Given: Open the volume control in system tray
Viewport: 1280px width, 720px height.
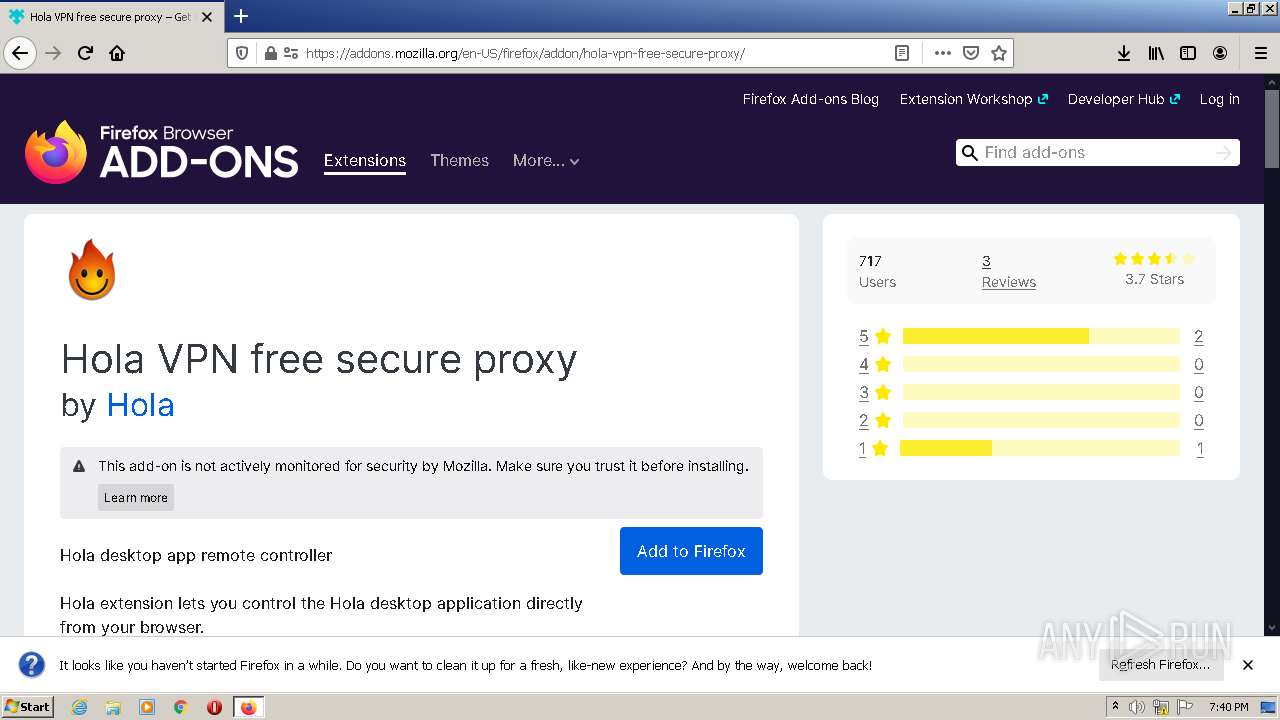Looking at the screenshot, I should click(1137, 707).
